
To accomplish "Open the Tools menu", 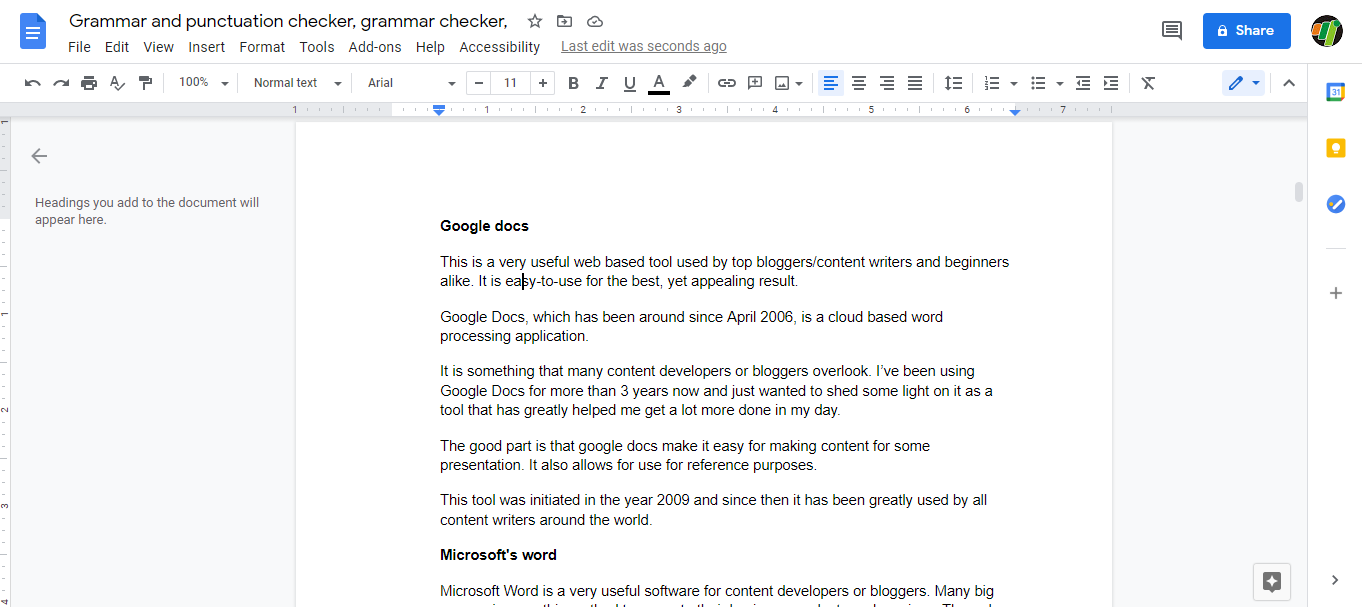I will coord(317,47).
